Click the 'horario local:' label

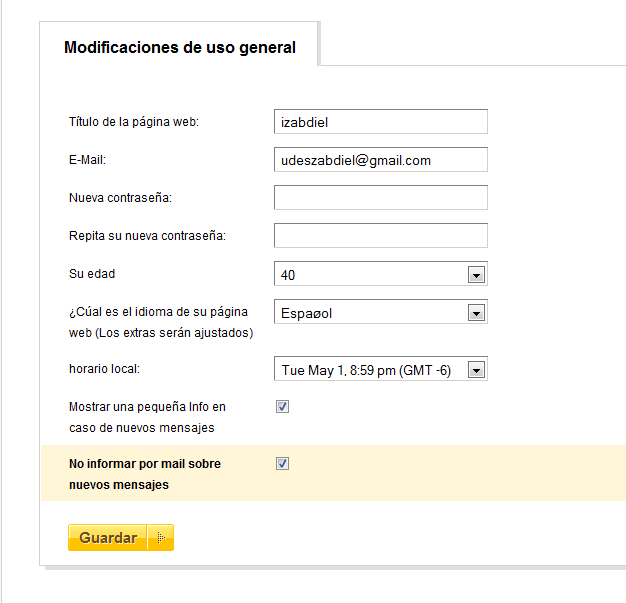104,369
